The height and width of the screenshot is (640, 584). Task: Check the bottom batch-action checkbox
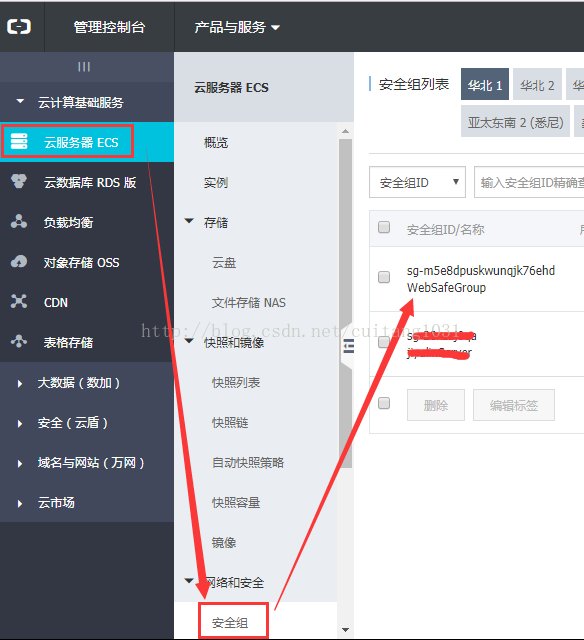click(384, 403)
